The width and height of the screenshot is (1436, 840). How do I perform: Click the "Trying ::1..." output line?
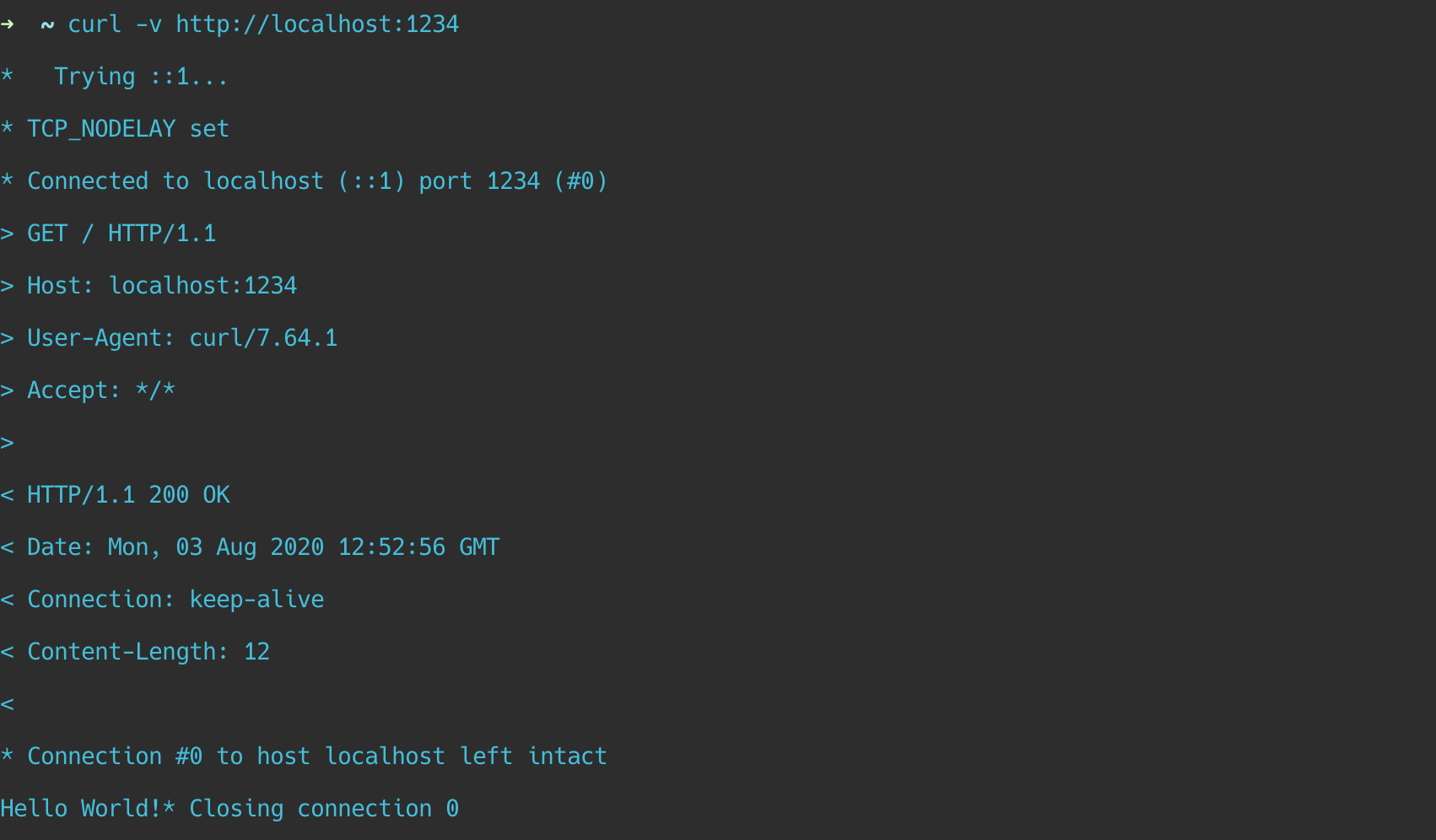click(140, 77)
